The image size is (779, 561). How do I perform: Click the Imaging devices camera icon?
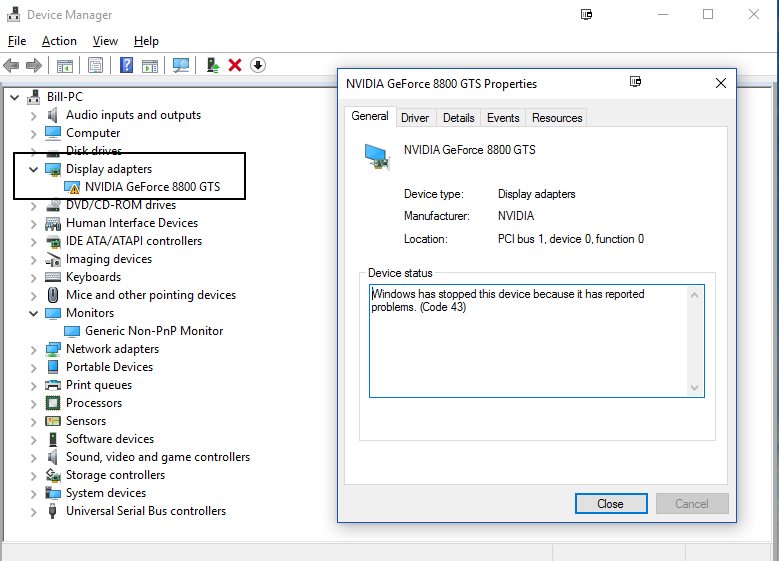(53, 259)
